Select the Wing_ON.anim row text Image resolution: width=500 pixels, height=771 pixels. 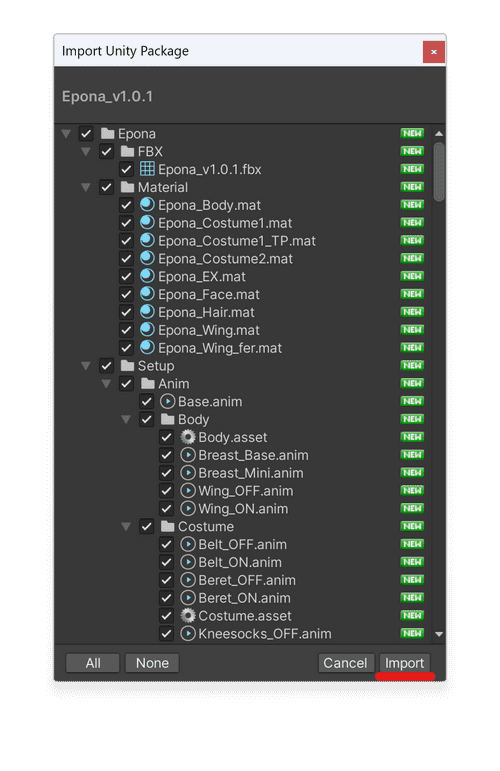243,509
